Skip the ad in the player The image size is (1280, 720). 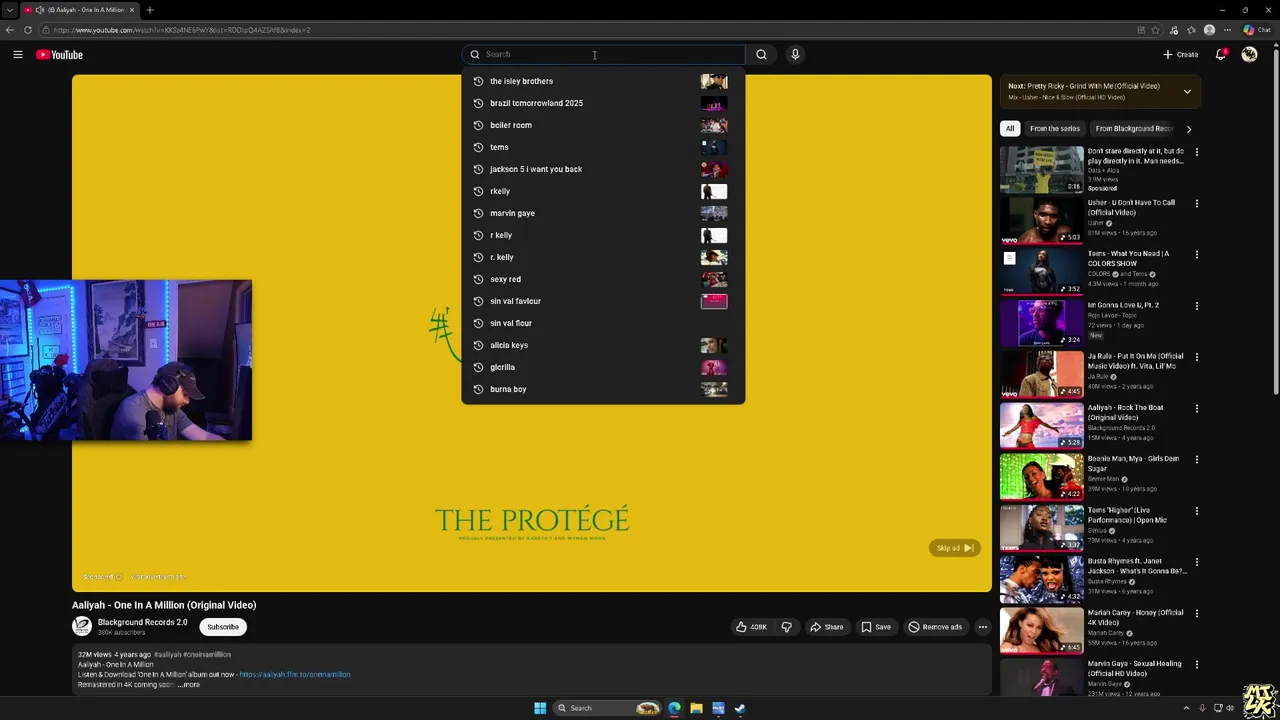point(954,548)
